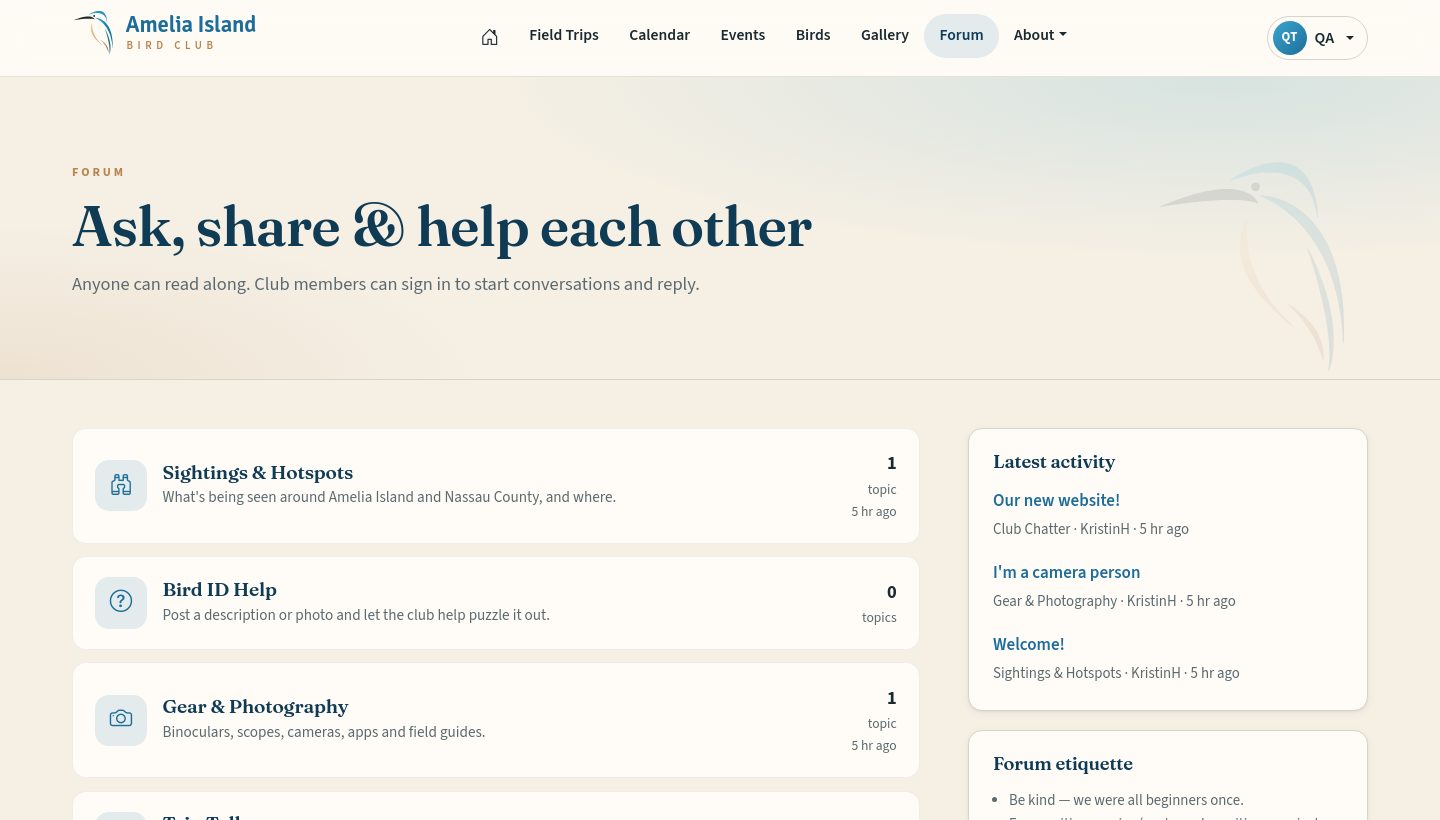Click the Gear & Photography camera icon
1440x820 pixels.
coord(121,719)
